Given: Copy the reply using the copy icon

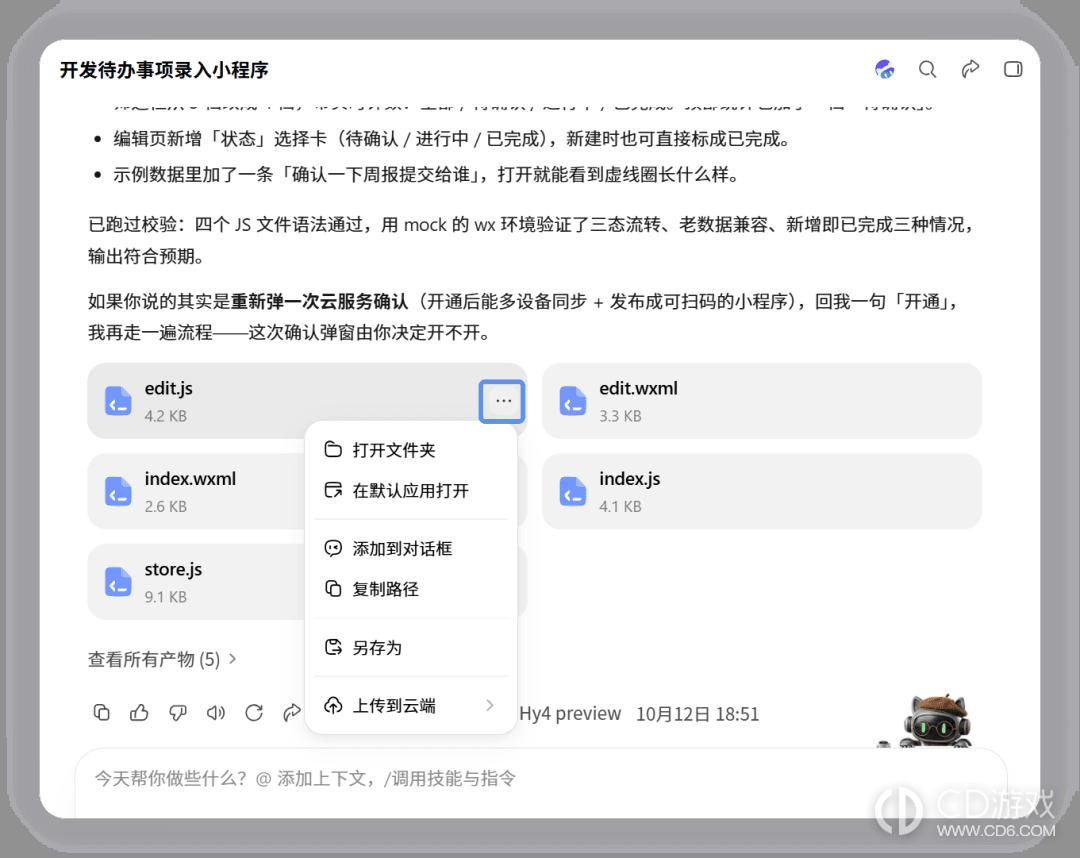Looking at the screenshot, I should [x=101, y=713].
